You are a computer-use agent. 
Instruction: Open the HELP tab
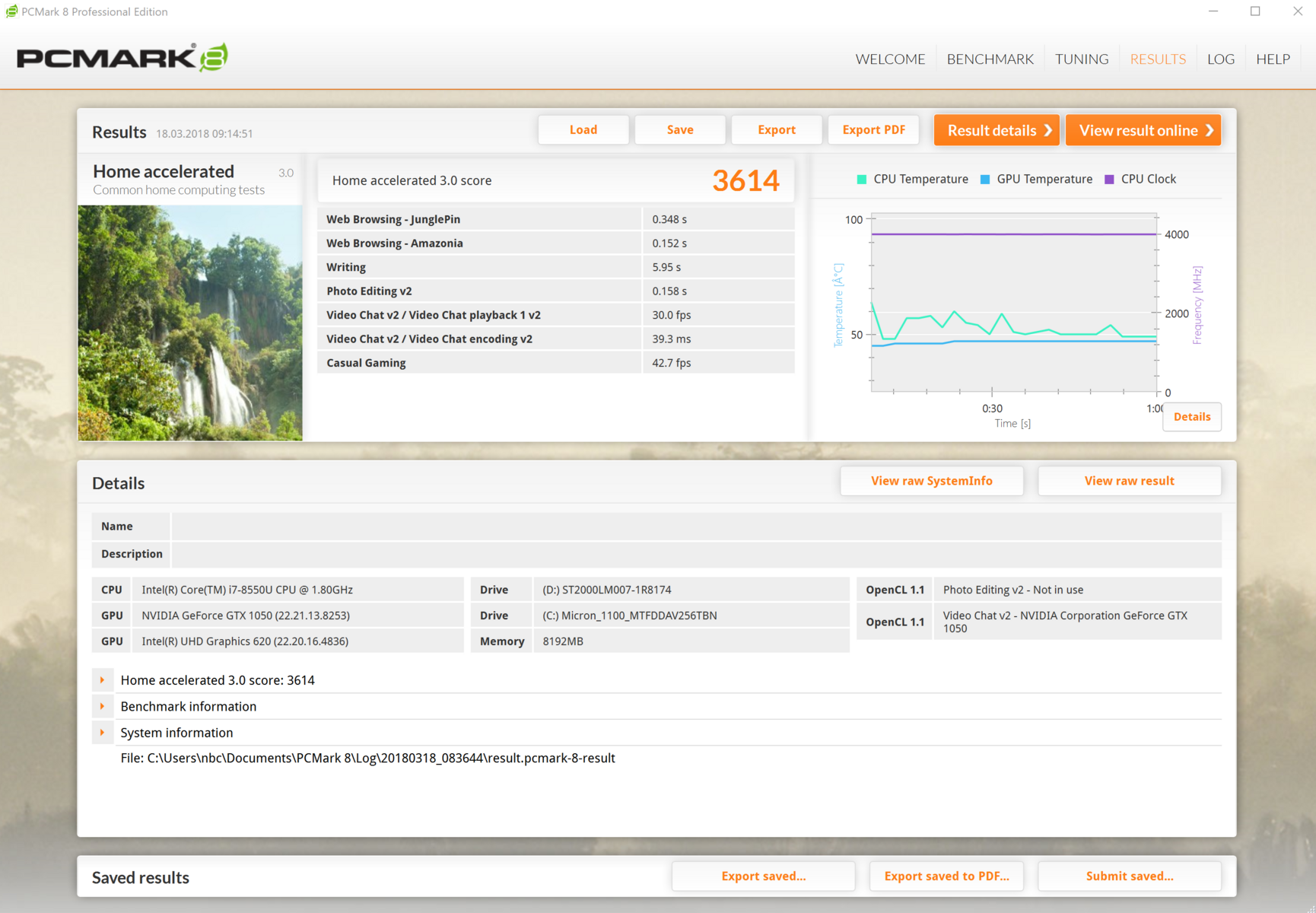coord(1273,59)
